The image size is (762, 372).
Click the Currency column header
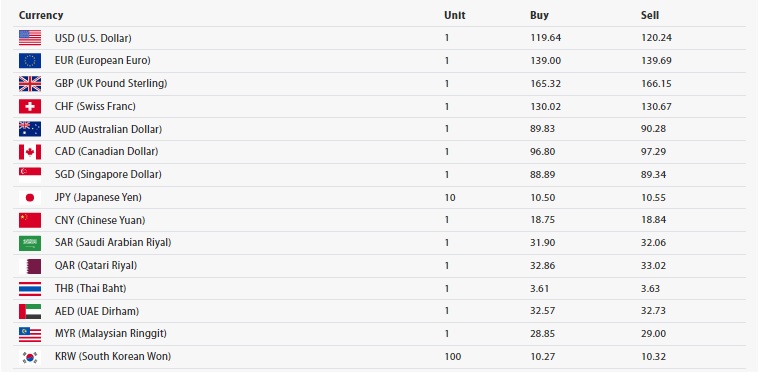click(41, 15)
